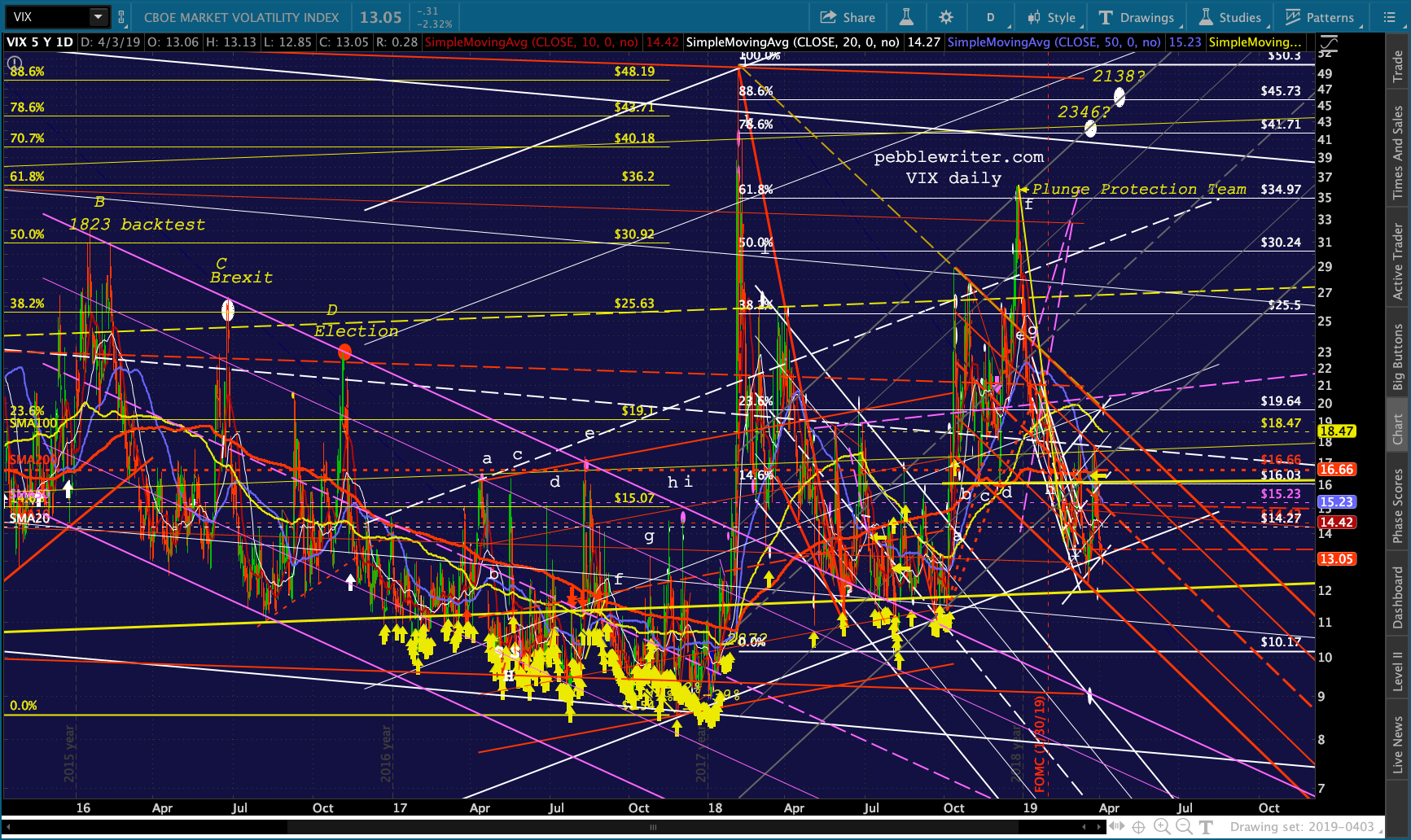Click the red 14.42 price axis bubble
This screenshot has height=840, width=1411.
(x=1336, y=523)
